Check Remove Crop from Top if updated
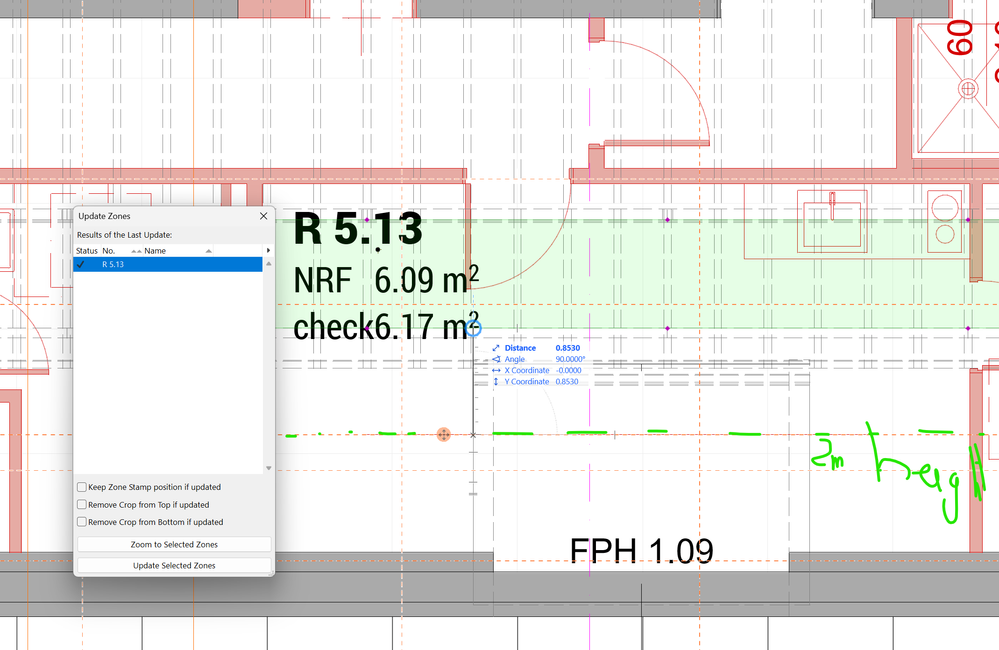999x650 pixels. pos(82,505)
